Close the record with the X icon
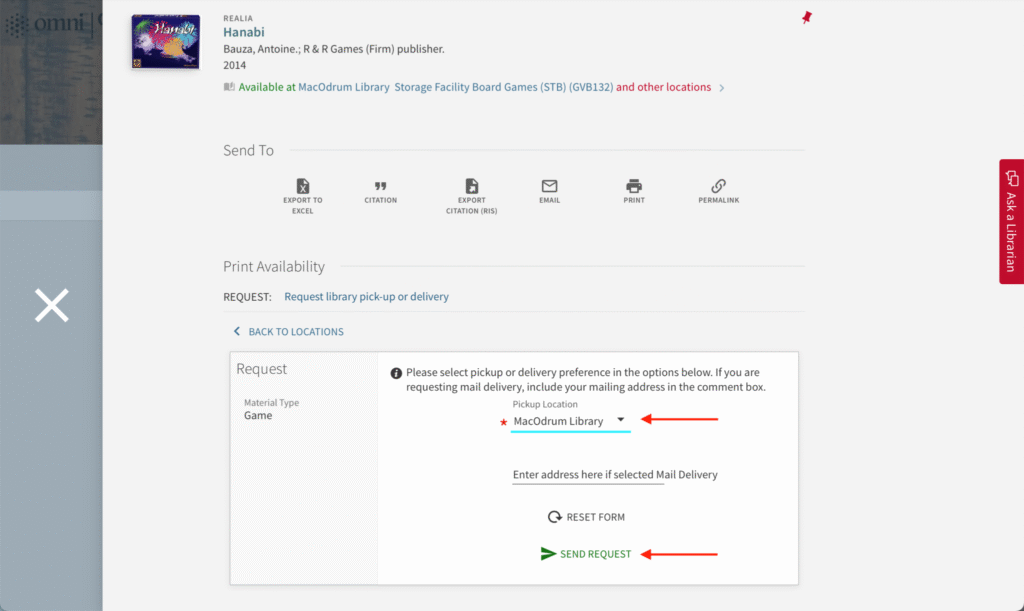This screenshot has width=1024, height=611. tap(51, 305)
